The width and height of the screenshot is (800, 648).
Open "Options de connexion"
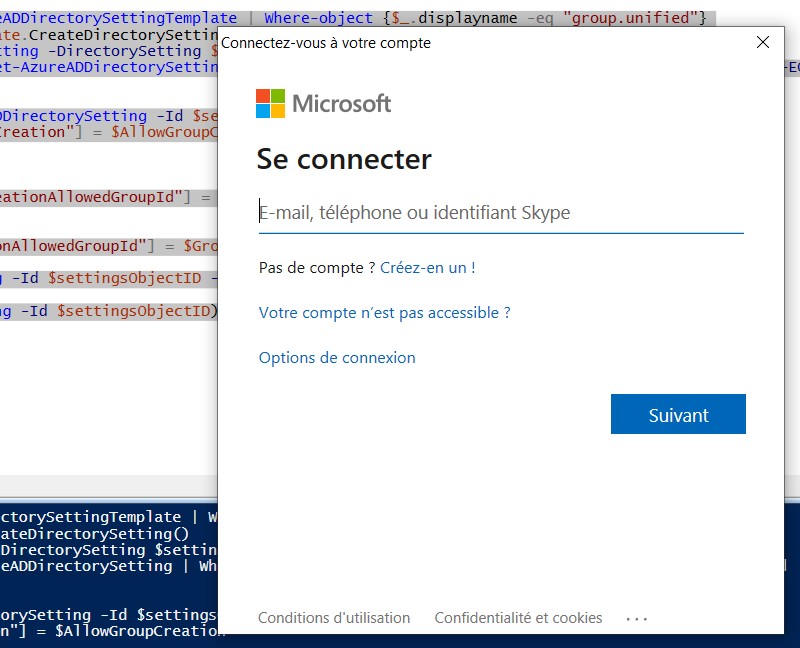click(x=337, y=358)
